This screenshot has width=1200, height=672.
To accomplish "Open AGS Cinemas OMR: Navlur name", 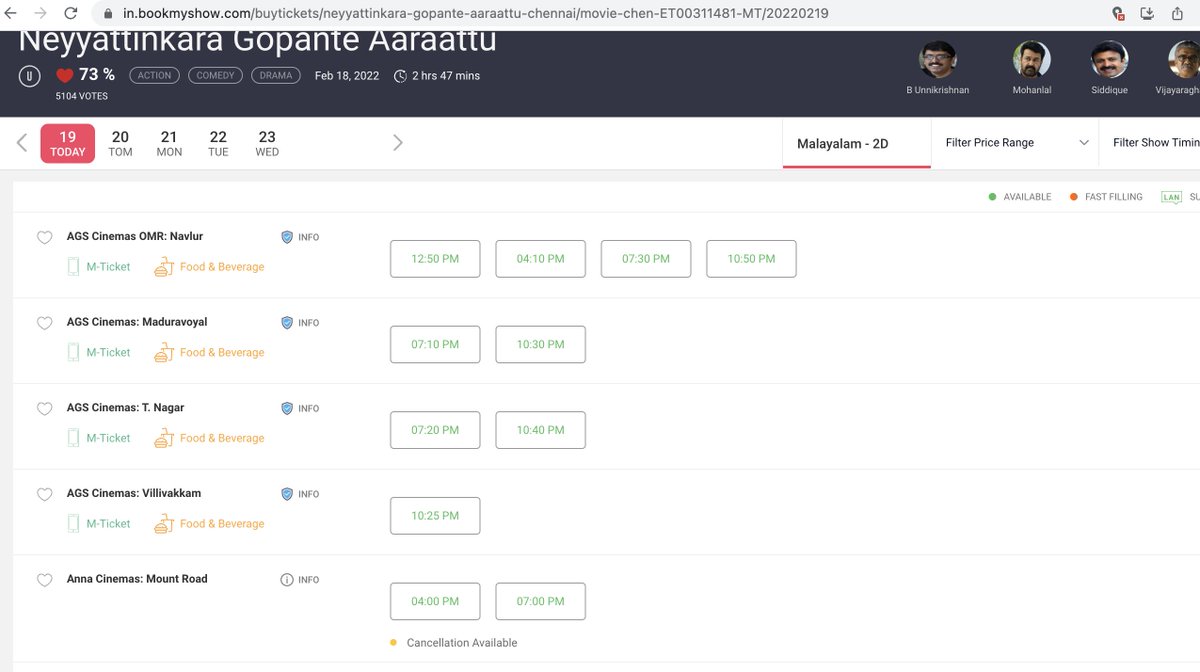I will coord(135,236).
